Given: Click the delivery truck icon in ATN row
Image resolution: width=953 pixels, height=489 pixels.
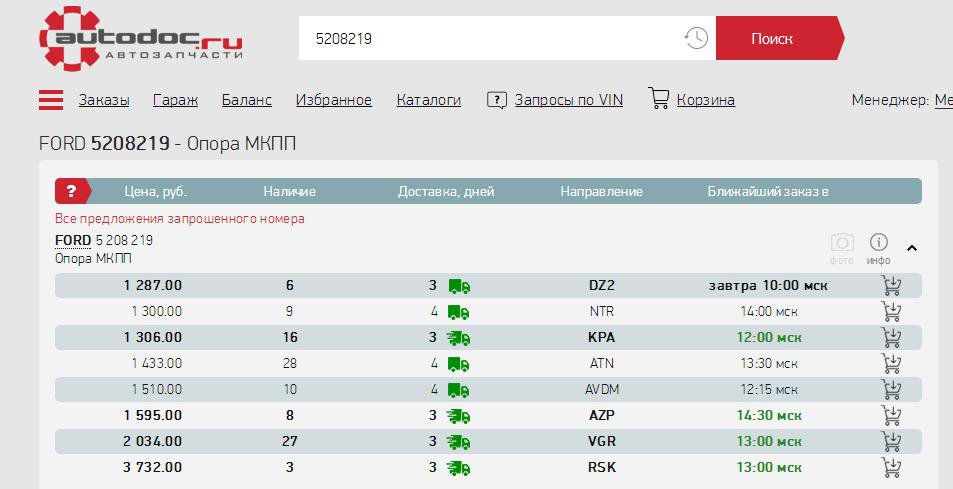Looking at the screenshot, I should coord(459,364).
